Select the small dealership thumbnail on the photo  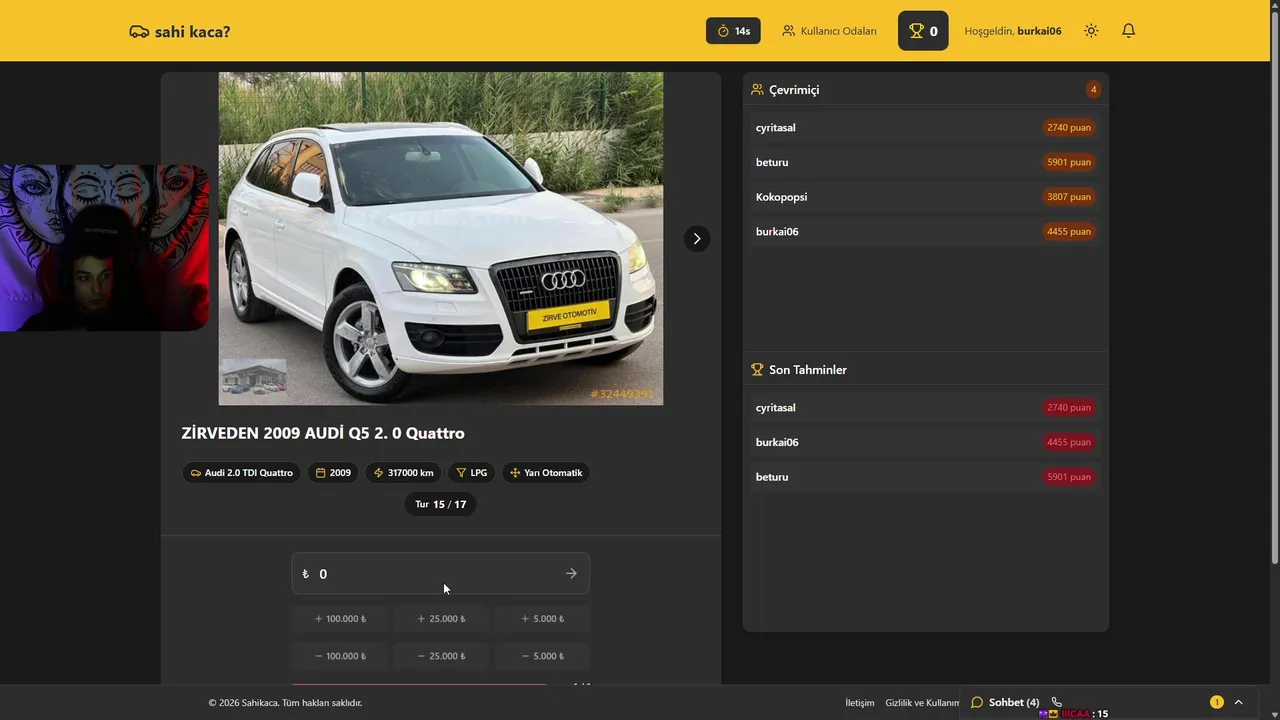[x=254, y=376]
